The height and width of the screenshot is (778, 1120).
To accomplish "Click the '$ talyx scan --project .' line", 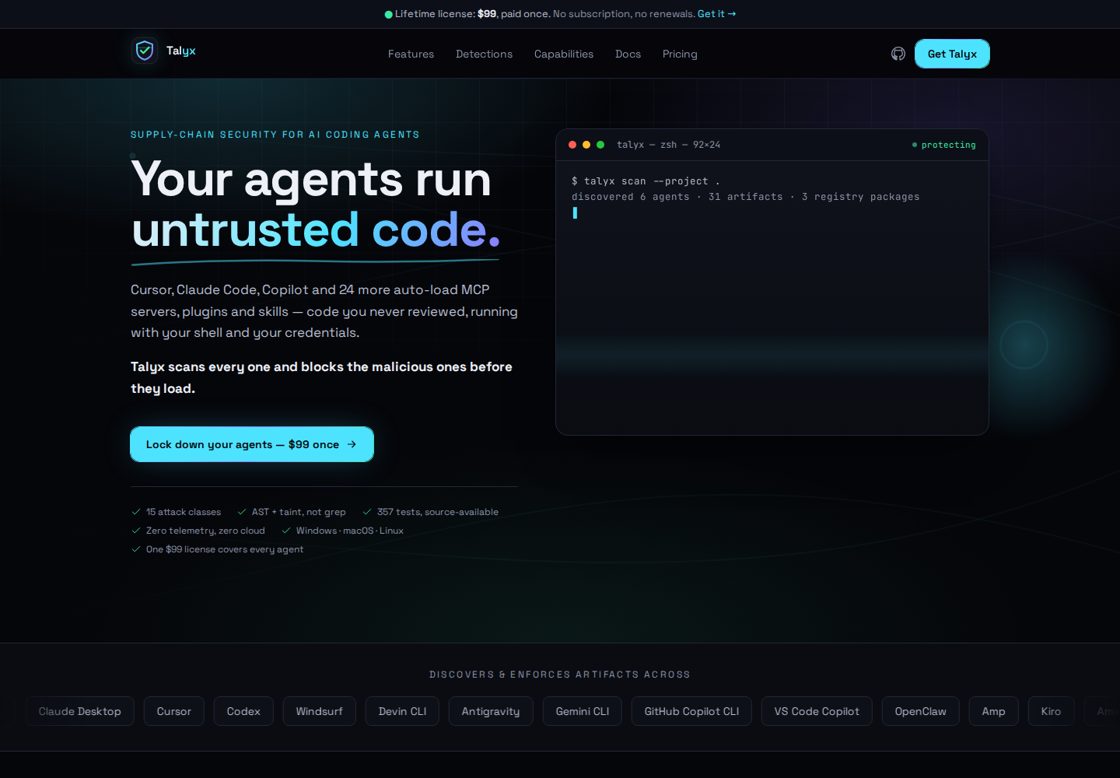I will tap(646, 181).
